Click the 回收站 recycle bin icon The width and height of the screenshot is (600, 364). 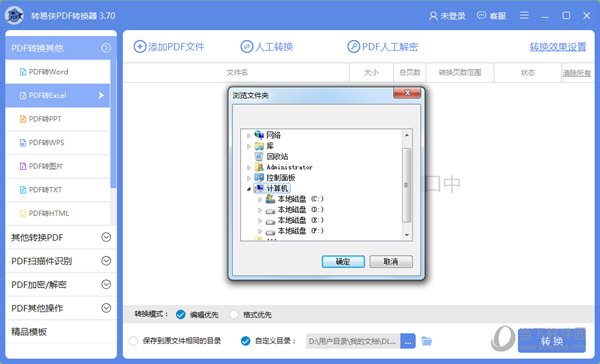[x=259, y=156]
